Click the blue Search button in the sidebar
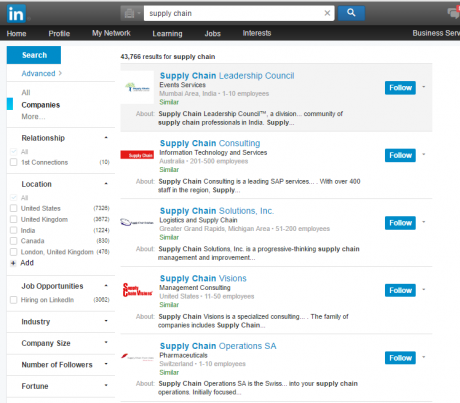460x403 pixels. point(34,55)
